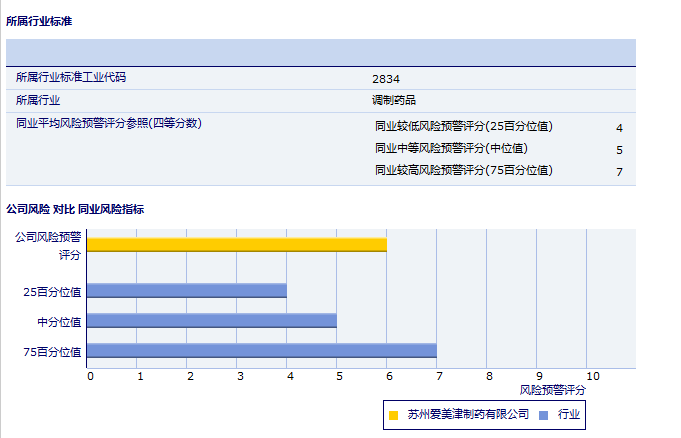Click the 中分位值 axis label
The width and height of the screenshot is (681, 438).
point(59,322)
